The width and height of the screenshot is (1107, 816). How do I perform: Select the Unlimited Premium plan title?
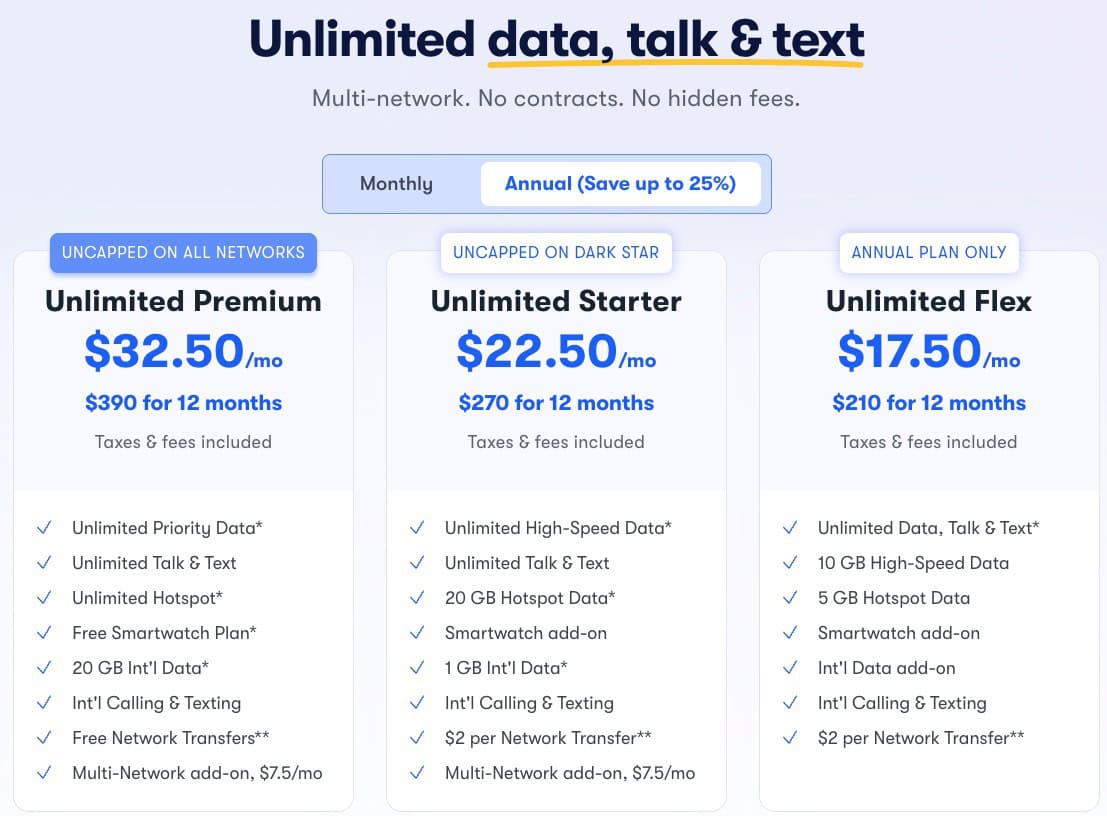tap(184, 301)
